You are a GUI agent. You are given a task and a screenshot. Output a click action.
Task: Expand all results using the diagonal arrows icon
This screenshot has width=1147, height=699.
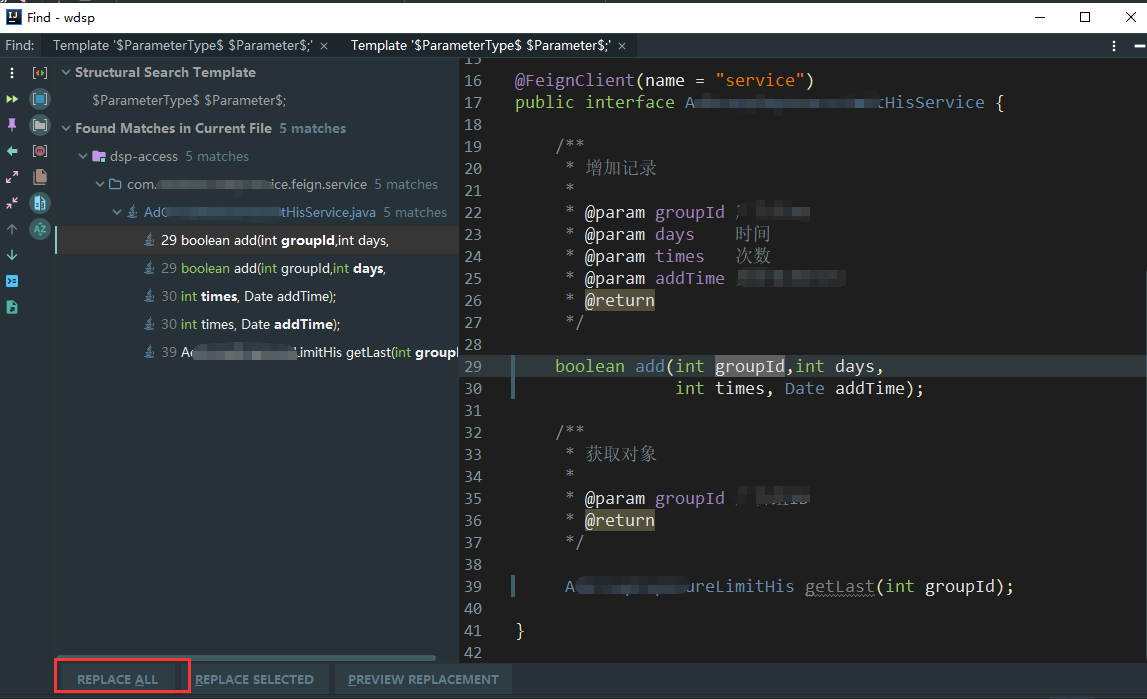12,176
